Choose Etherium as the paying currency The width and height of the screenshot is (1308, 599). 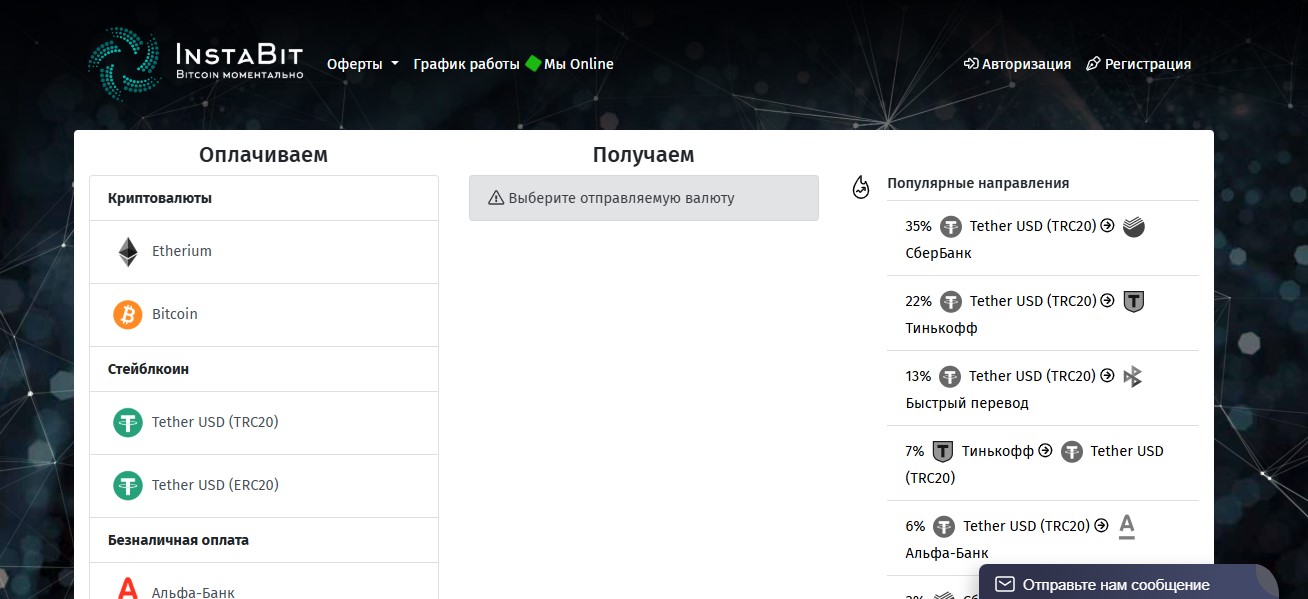pyautogui.click(x=264, y=252)
